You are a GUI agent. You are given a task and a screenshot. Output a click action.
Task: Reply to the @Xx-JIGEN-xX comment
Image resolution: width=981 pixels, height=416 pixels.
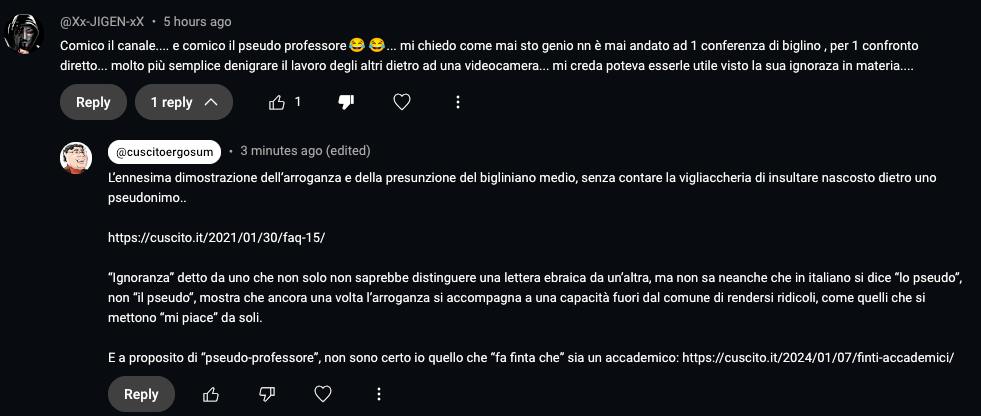pos(93,102)
